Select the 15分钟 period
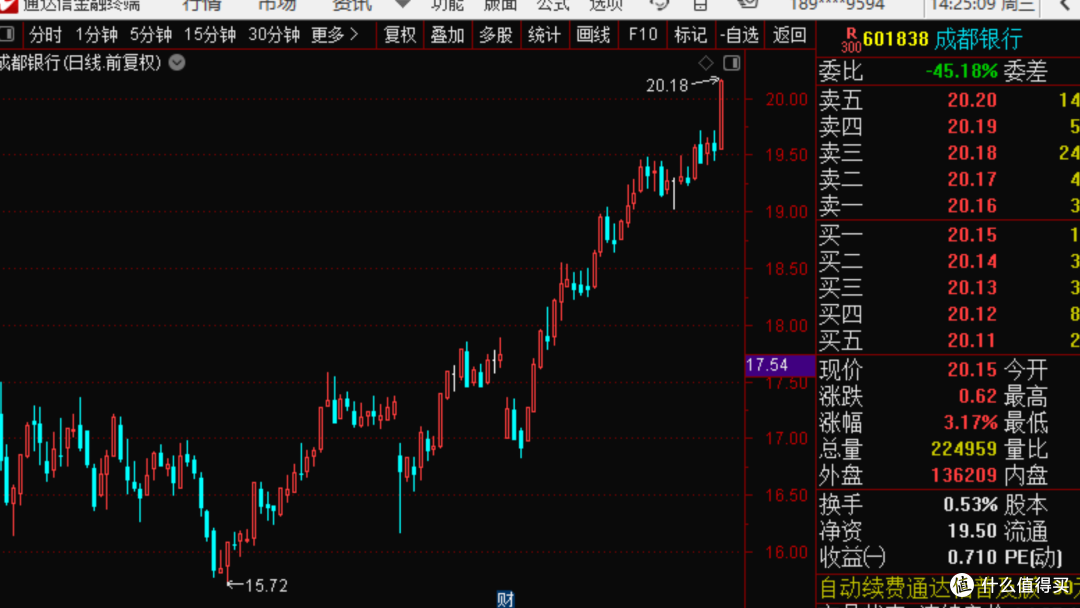Screen dimensions: 1080x608 pyautogui.click(x=209, y=34)
